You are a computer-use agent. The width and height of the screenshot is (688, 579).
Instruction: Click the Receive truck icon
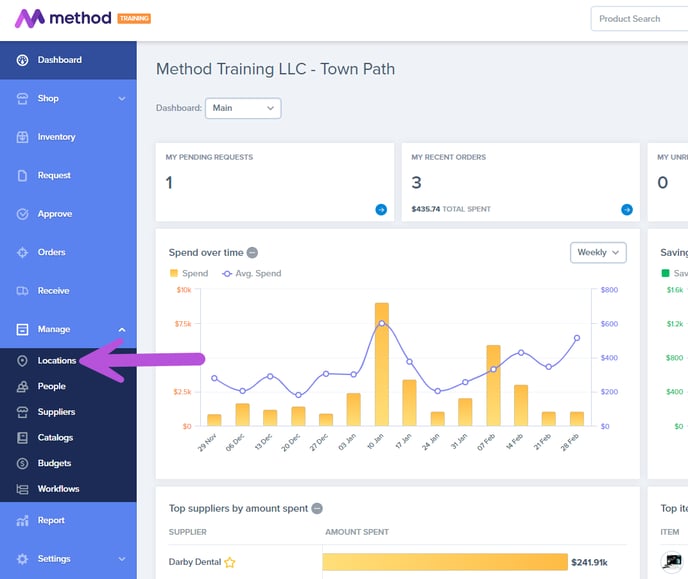pos(22,291)
